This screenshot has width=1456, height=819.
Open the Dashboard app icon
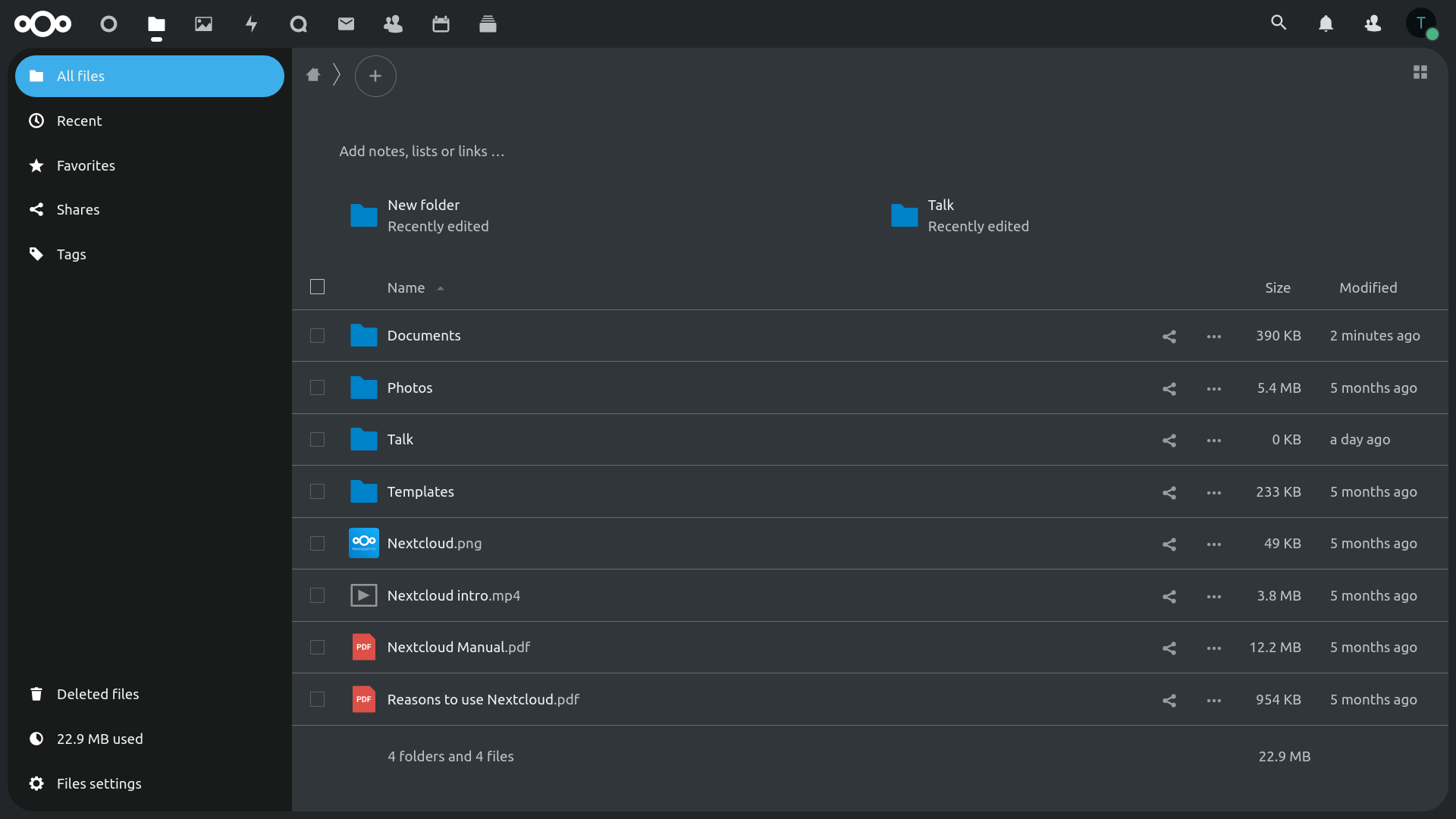point(109,24)
